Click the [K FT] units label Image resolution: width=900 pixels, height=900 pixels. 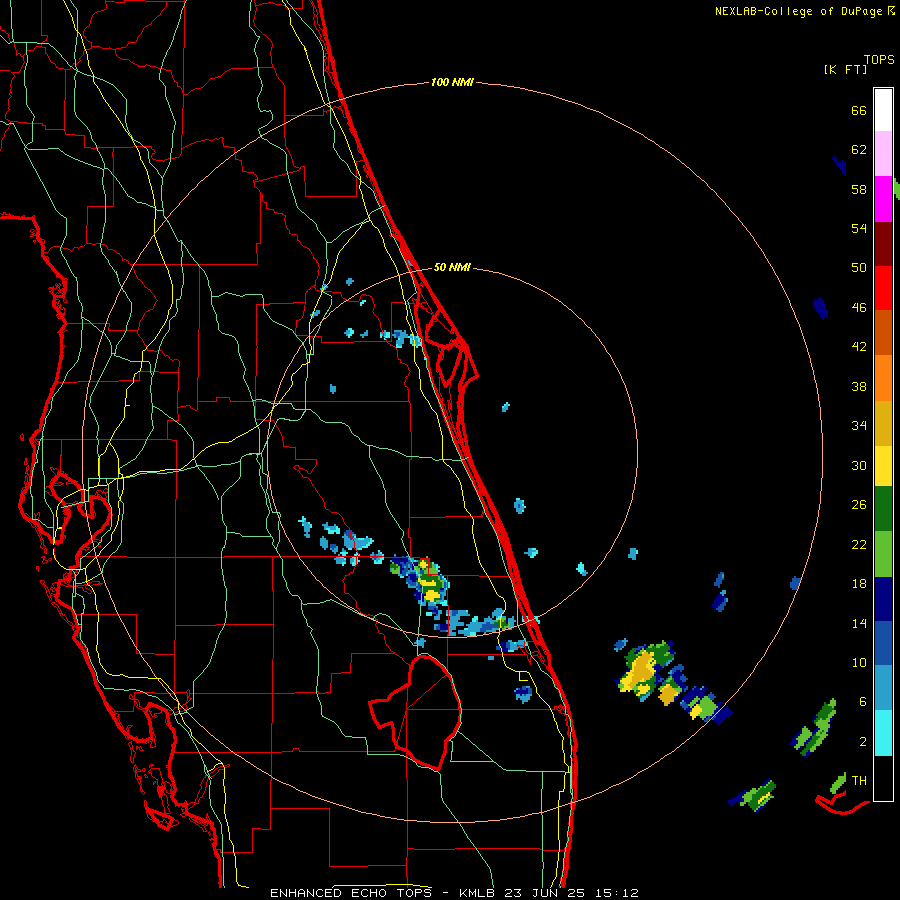pos(845,69)
